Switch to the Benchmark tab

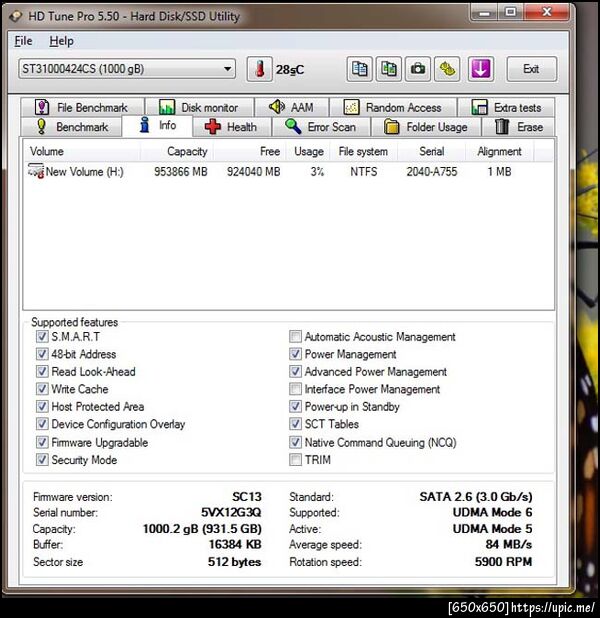[x=72, y=127]
